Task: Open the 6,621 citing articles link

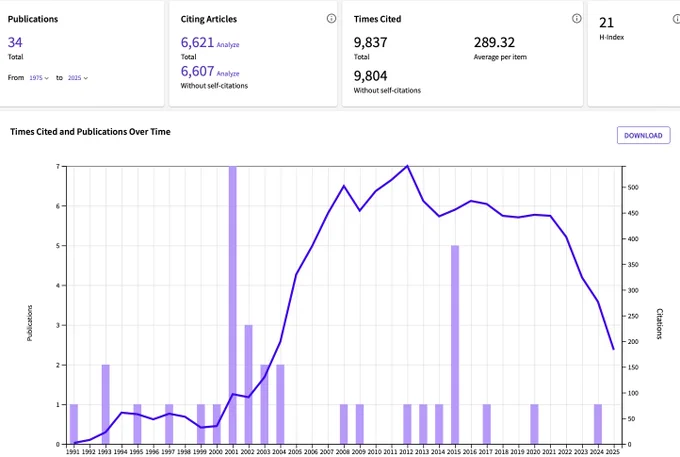Action: [x=197, y=42]
